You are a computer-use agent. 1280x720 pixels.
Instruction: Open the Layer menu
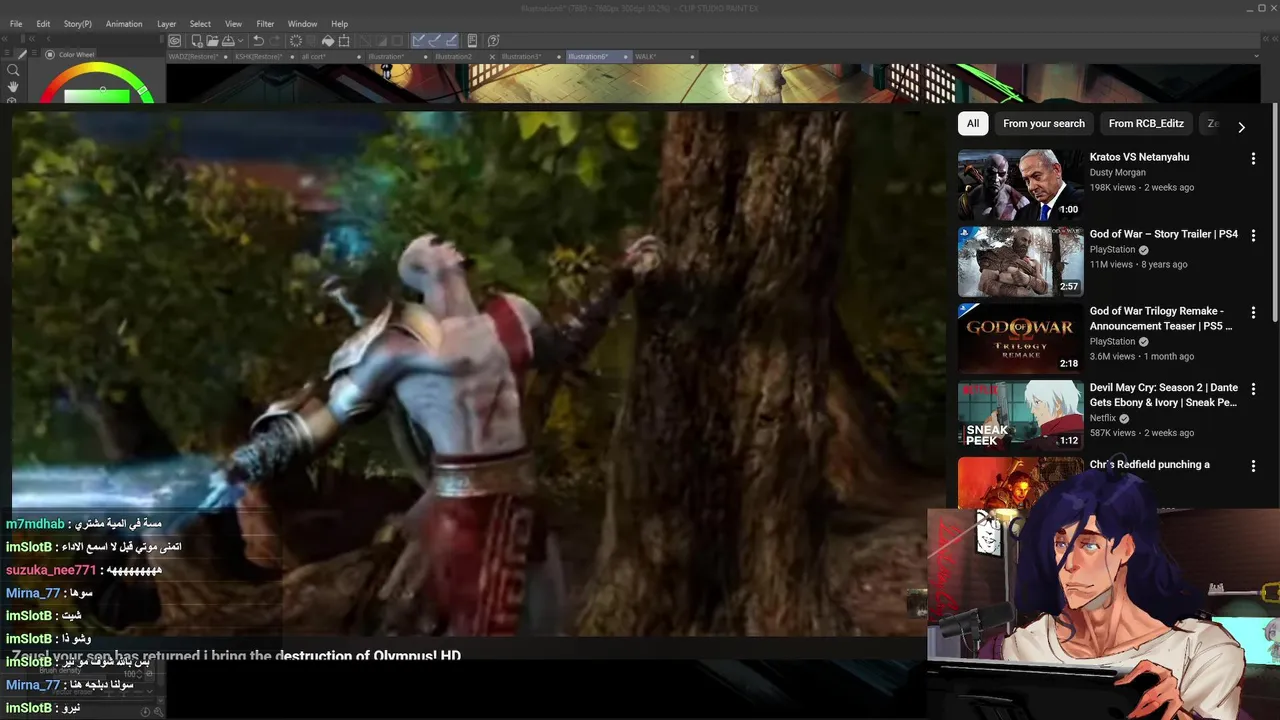[x=166, y=24]
